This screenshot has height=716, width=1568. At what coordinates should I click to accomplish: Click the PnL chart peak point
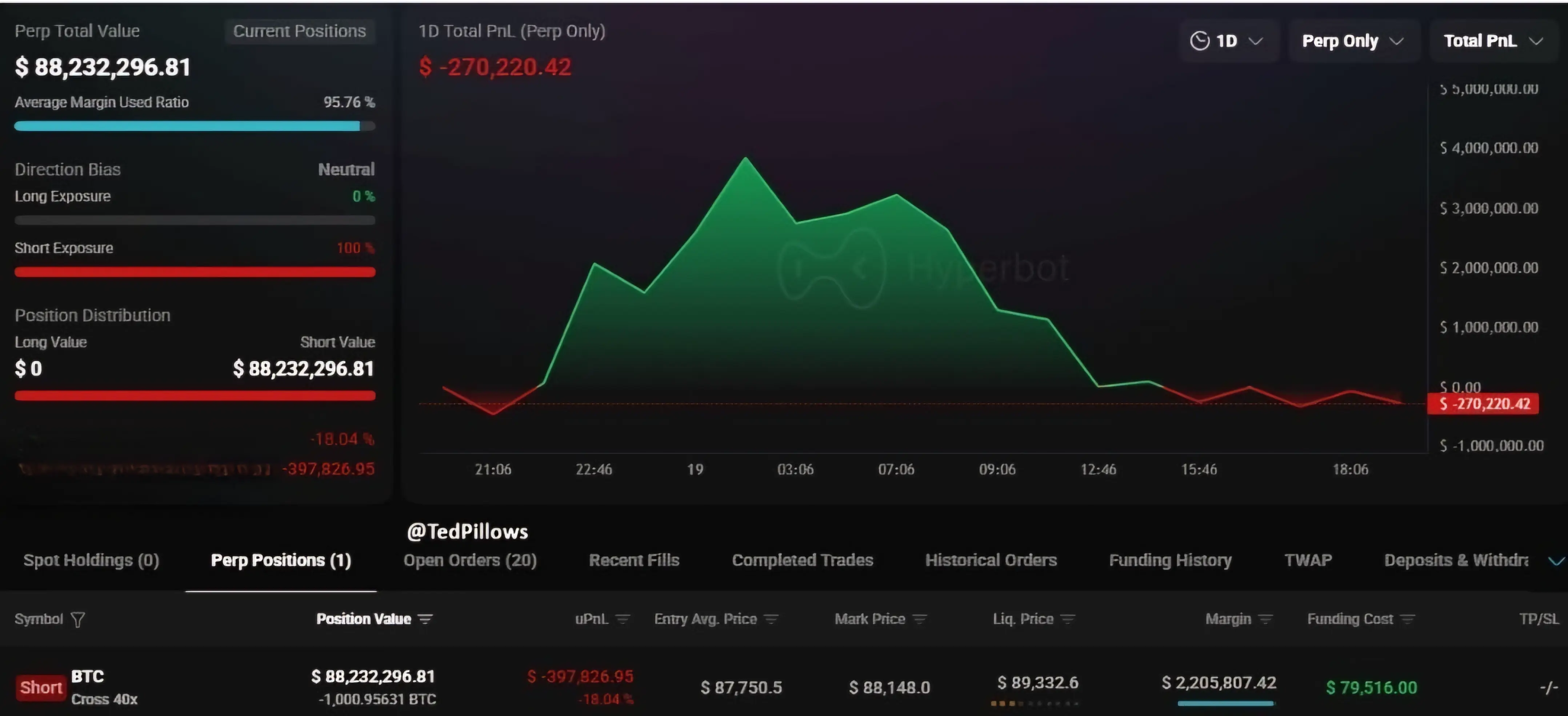[x=746, y=158]
